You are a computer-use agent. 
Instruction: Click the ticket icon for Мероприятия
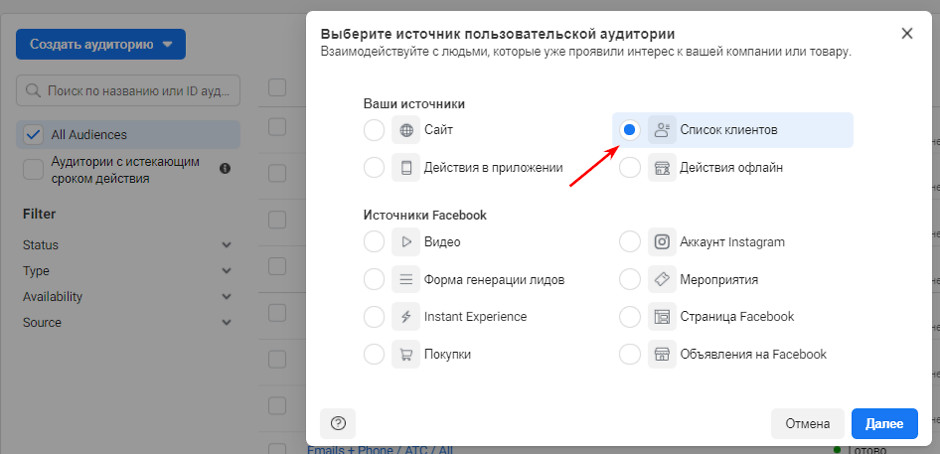point(662,279)
